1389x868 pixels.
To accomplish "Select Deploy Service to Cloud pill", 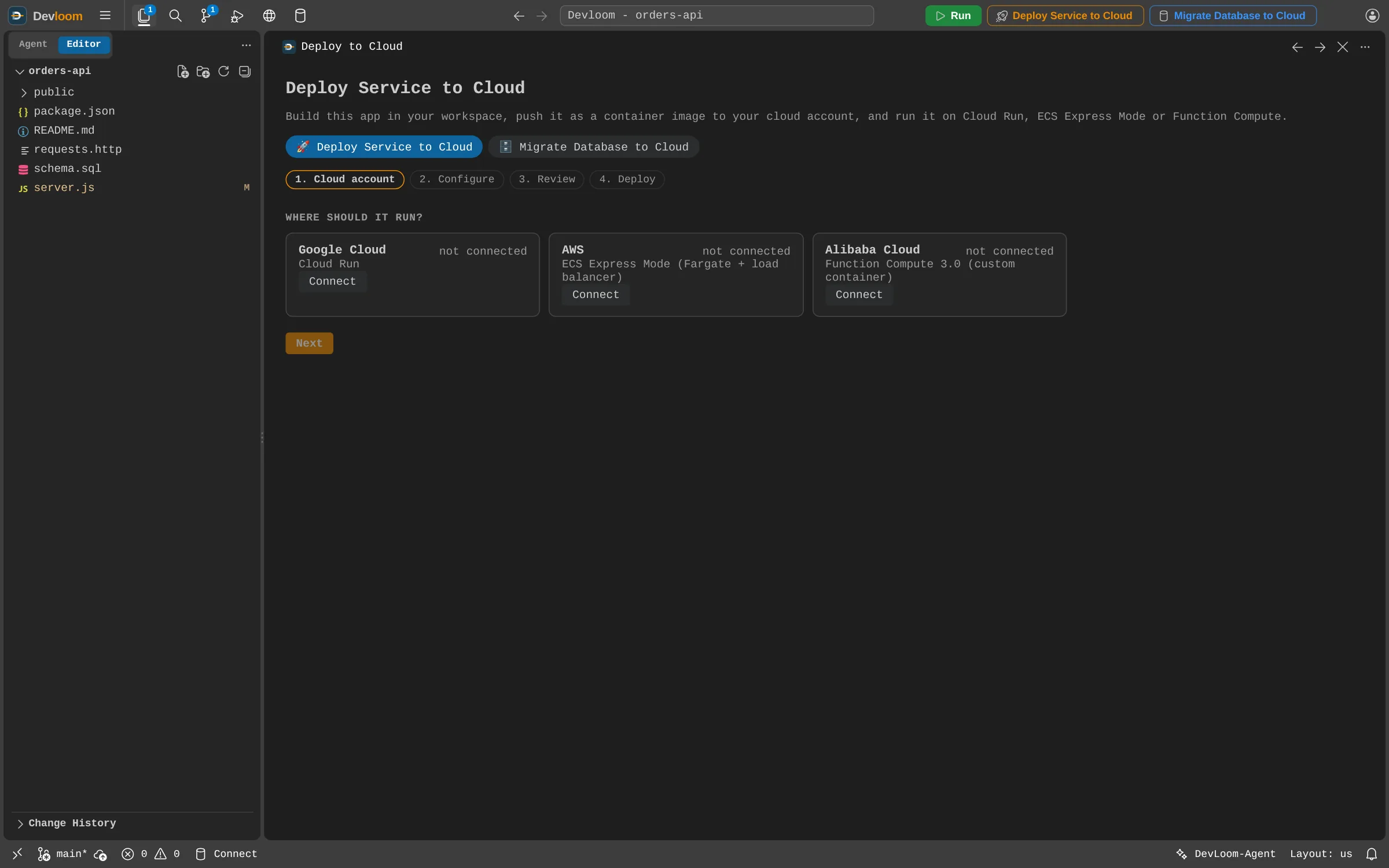I will click(384, 147).
